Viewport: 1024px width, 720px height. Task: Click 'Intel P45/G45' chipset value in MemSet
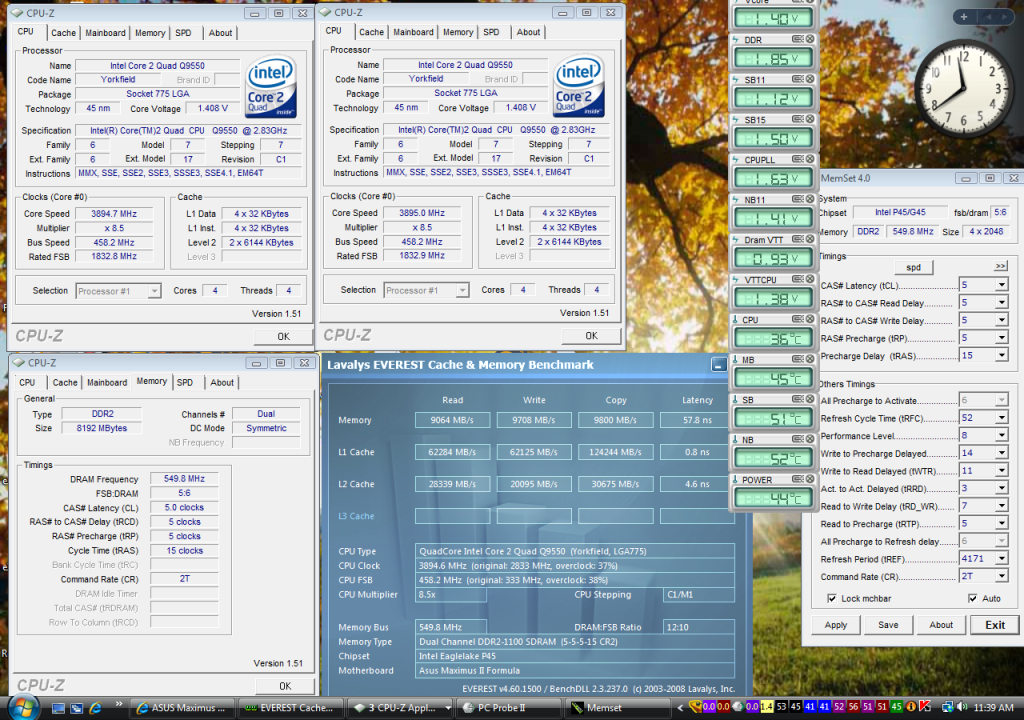[x=900, y=212]
